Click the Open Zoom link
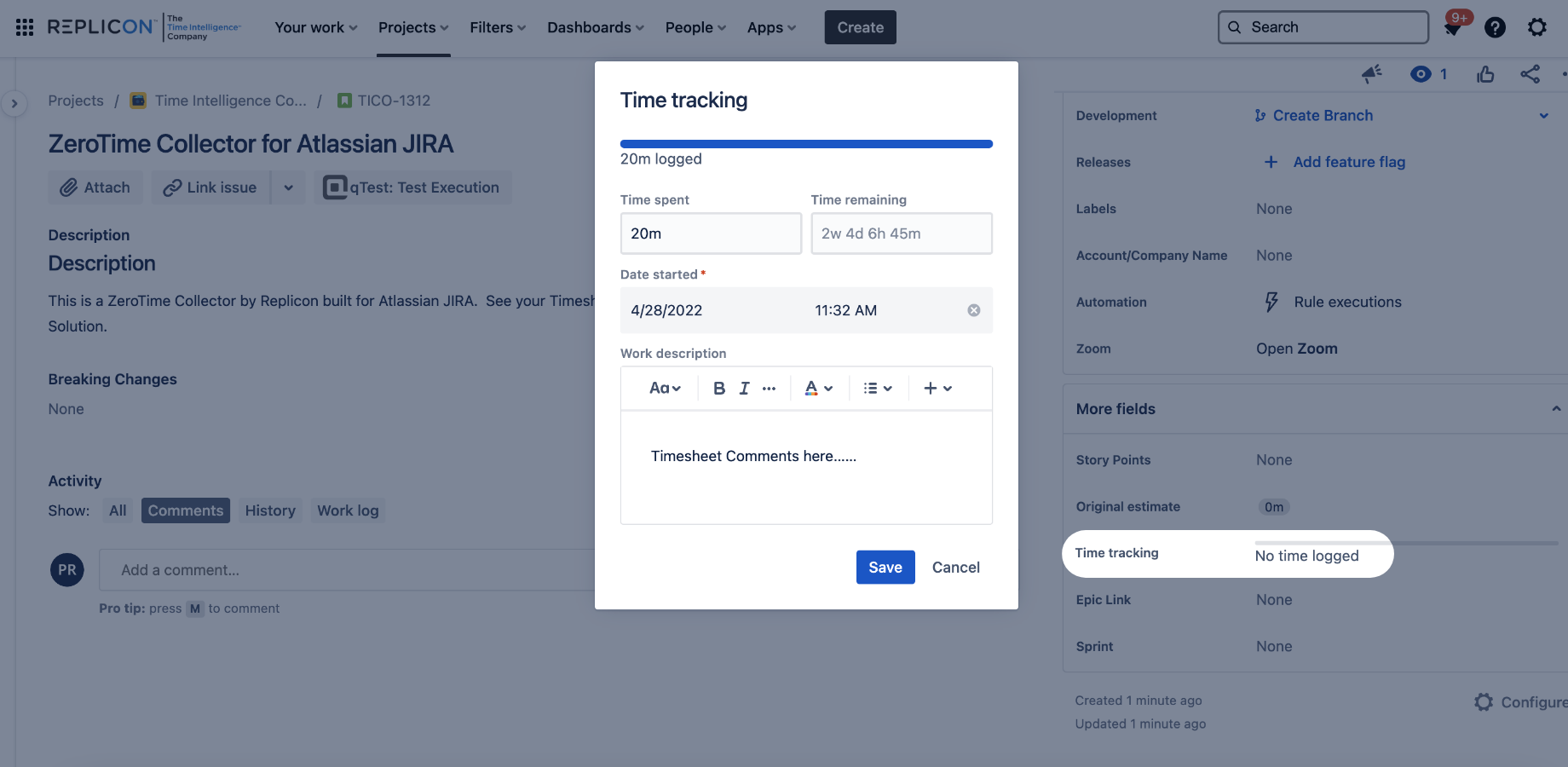Image resolution: width=1568 pixels, height=767 pixels. coord(1296,349)
